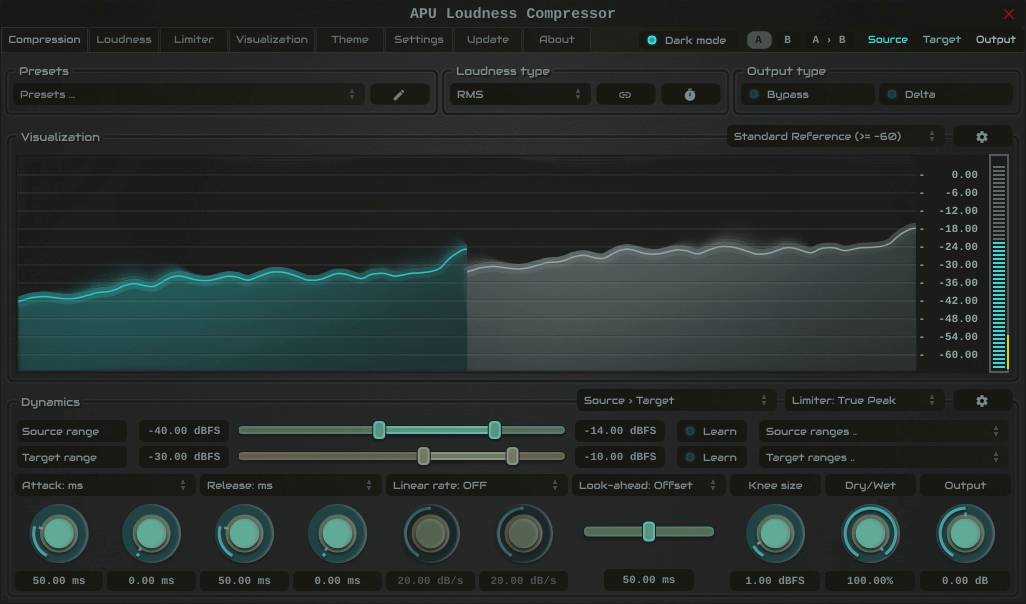This screenshot has width=1026, height=604.
Task: Open Source > Target dropdown
Action: click(675, 400)
